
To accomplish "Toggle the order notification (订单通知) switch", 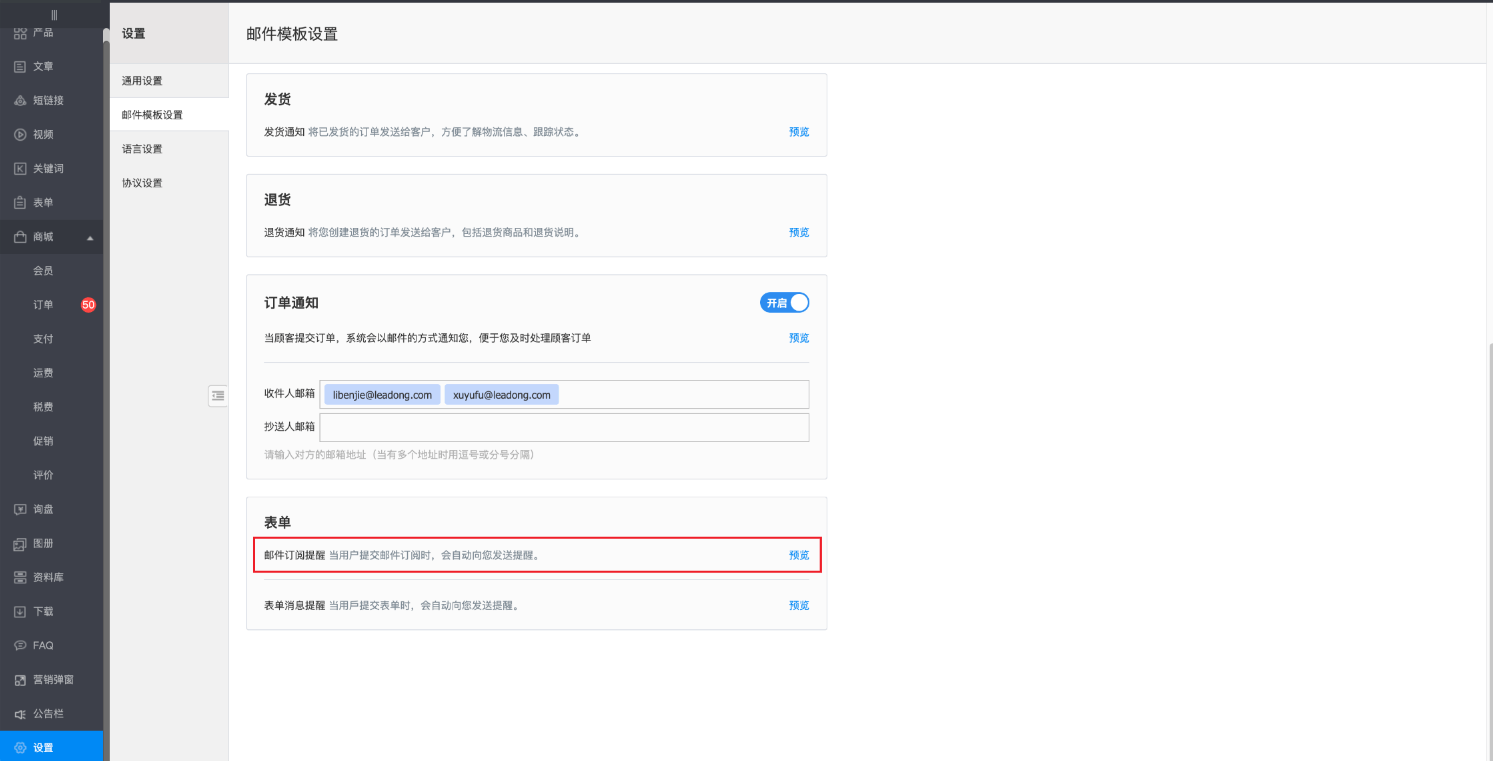I will point(784,303).
